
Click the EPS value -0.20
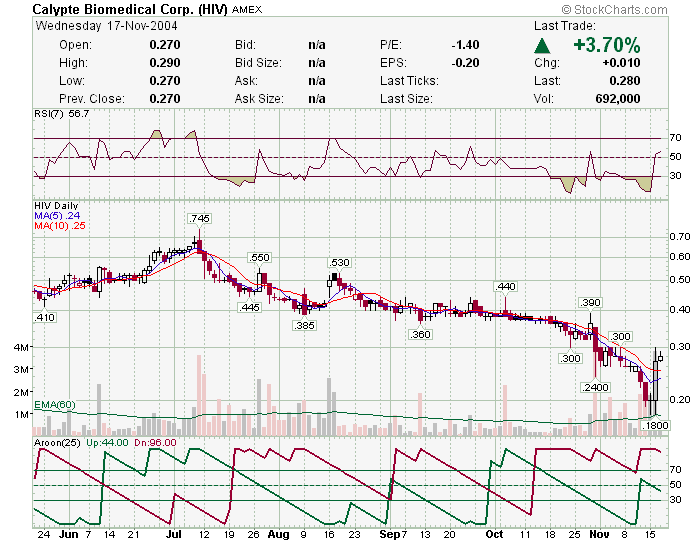pyautogui.click(x=465, y=63)
